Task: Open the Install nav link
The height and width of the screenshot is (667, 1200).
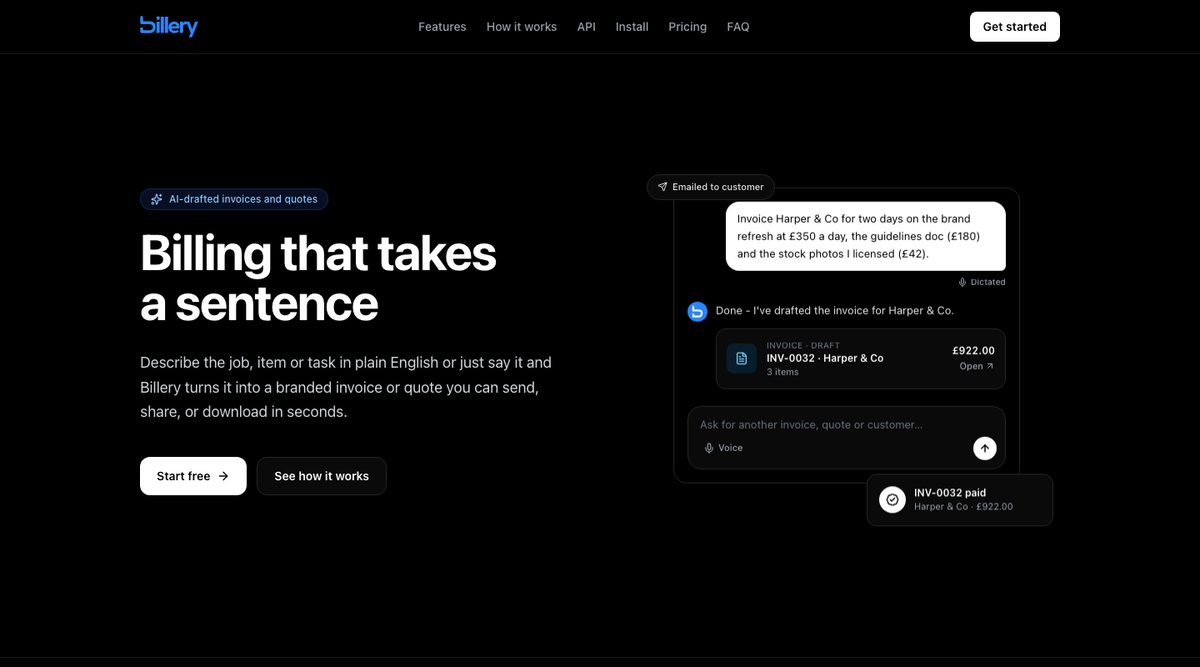Action: pos(632,27)
